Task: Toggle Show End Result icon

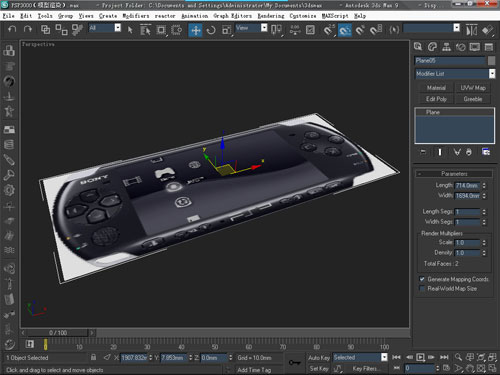Action: (440, 152)
